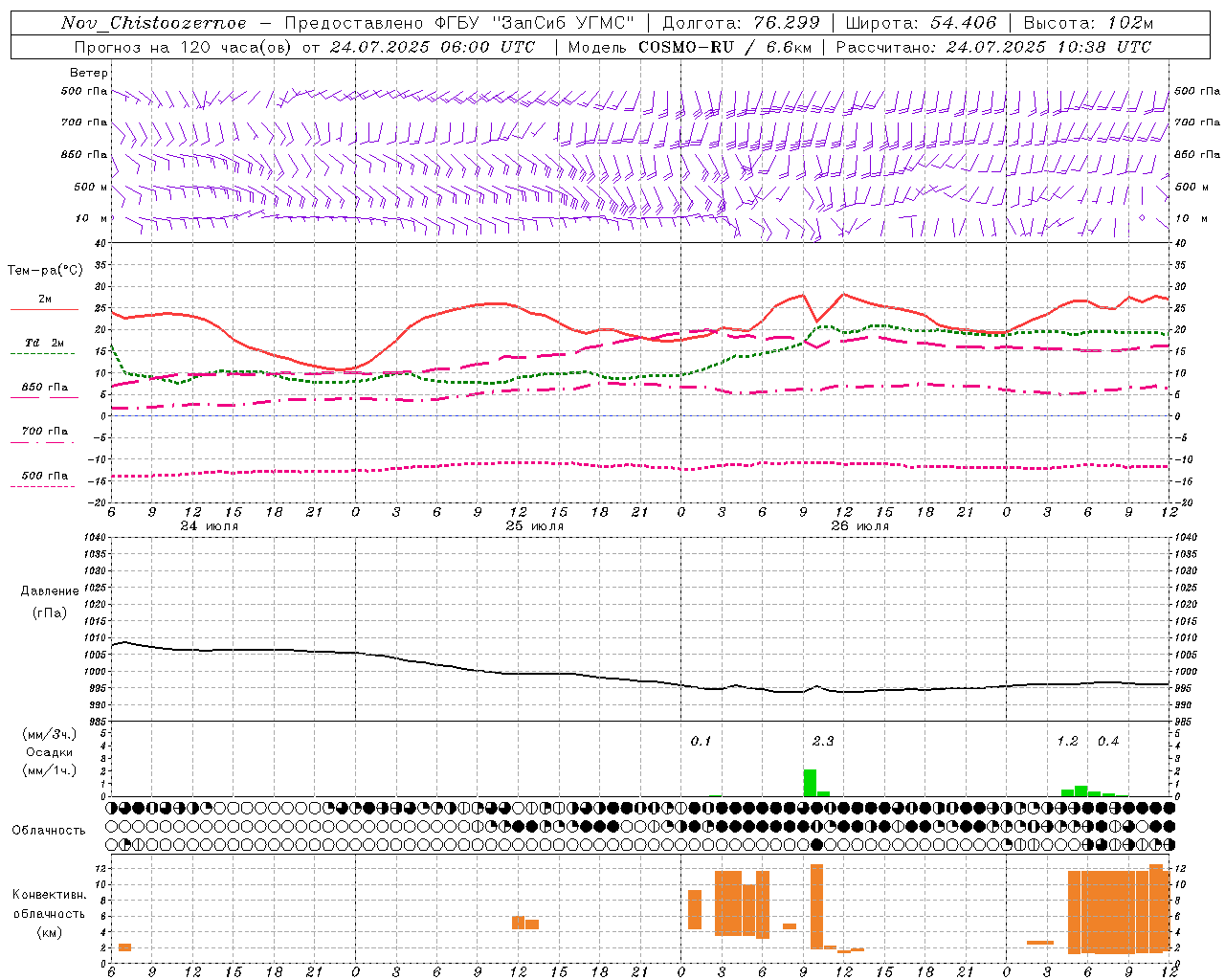Select the "Прогноз на 120 часа(ов)" text
The width and height of the screenshot is (1225, 980).
tap(184, 47)
